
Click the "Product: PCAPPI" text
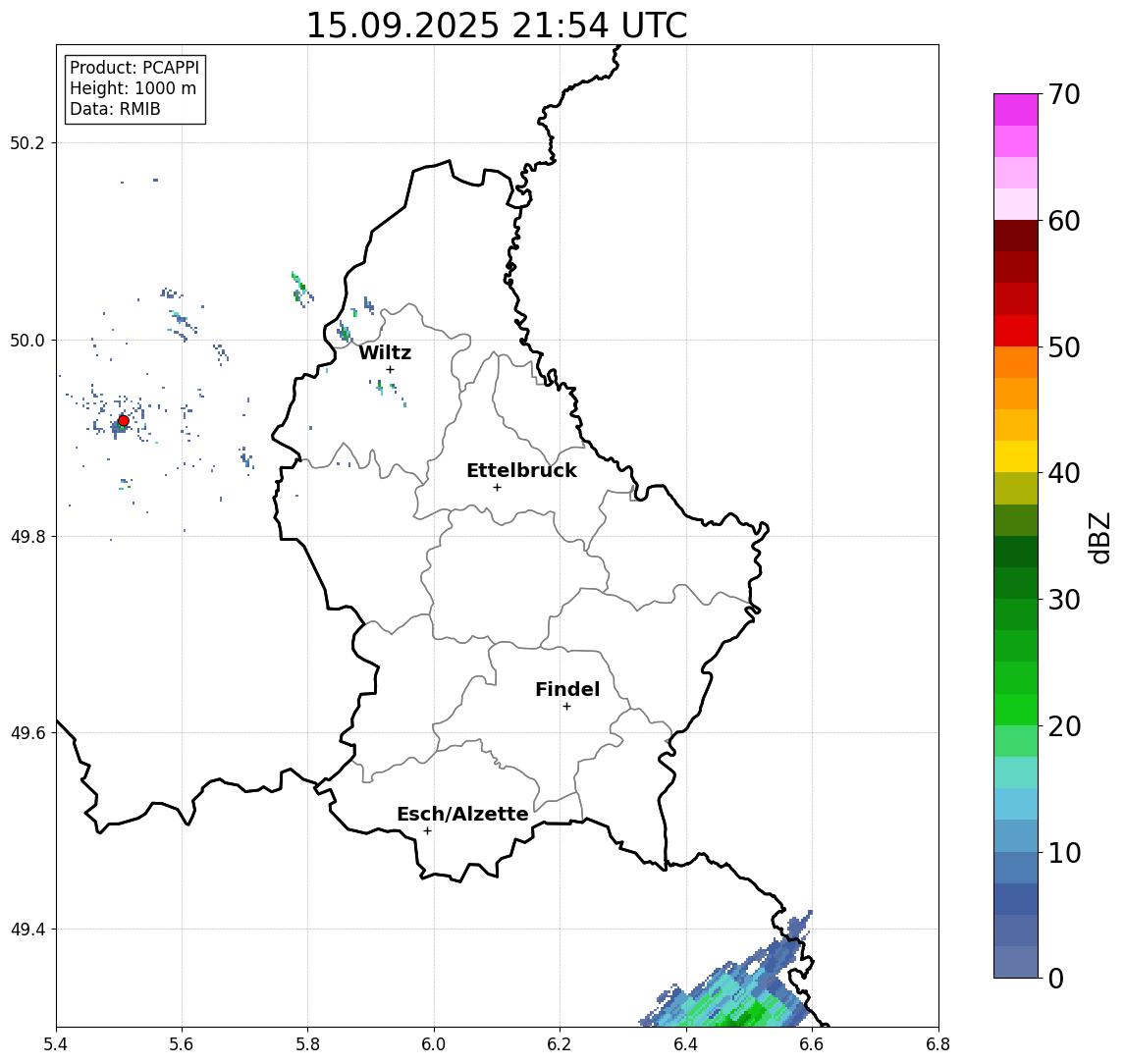(x=134, y=68)
